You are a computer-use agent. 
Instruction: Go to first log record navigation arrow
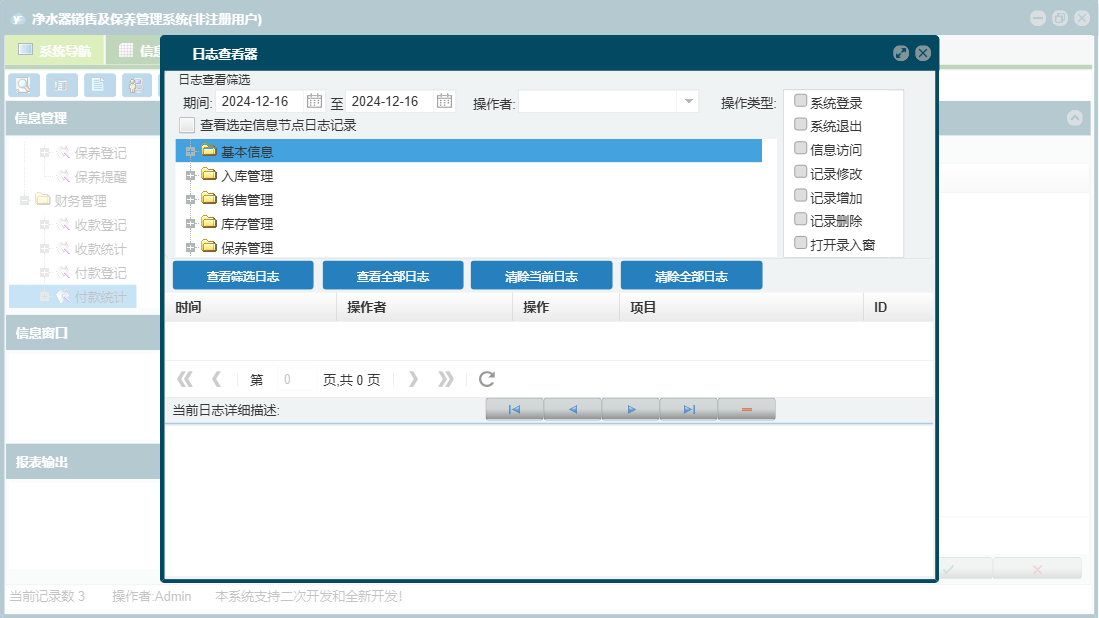tap(514, 409)
